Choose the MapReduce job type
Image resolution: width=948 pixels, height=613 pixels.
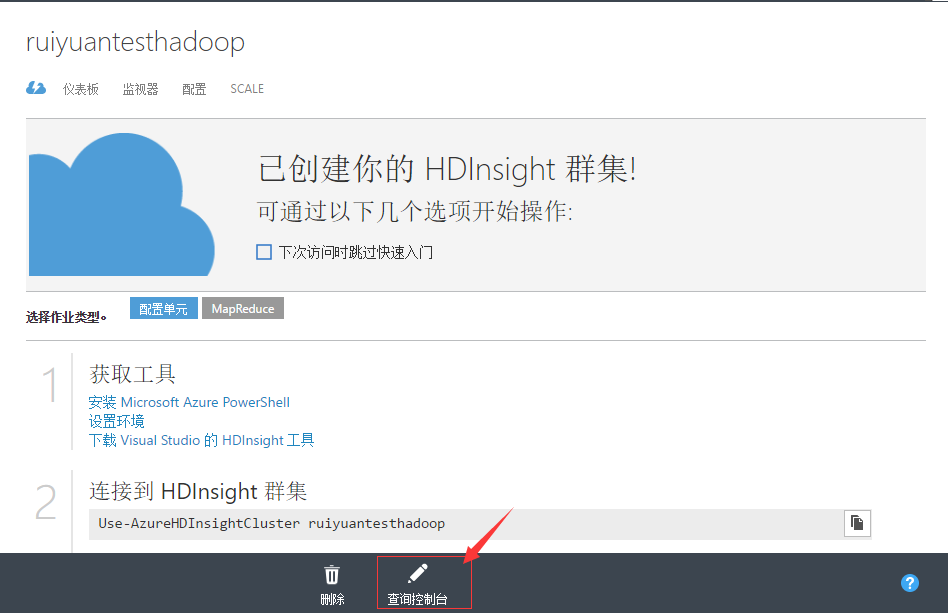243,309
